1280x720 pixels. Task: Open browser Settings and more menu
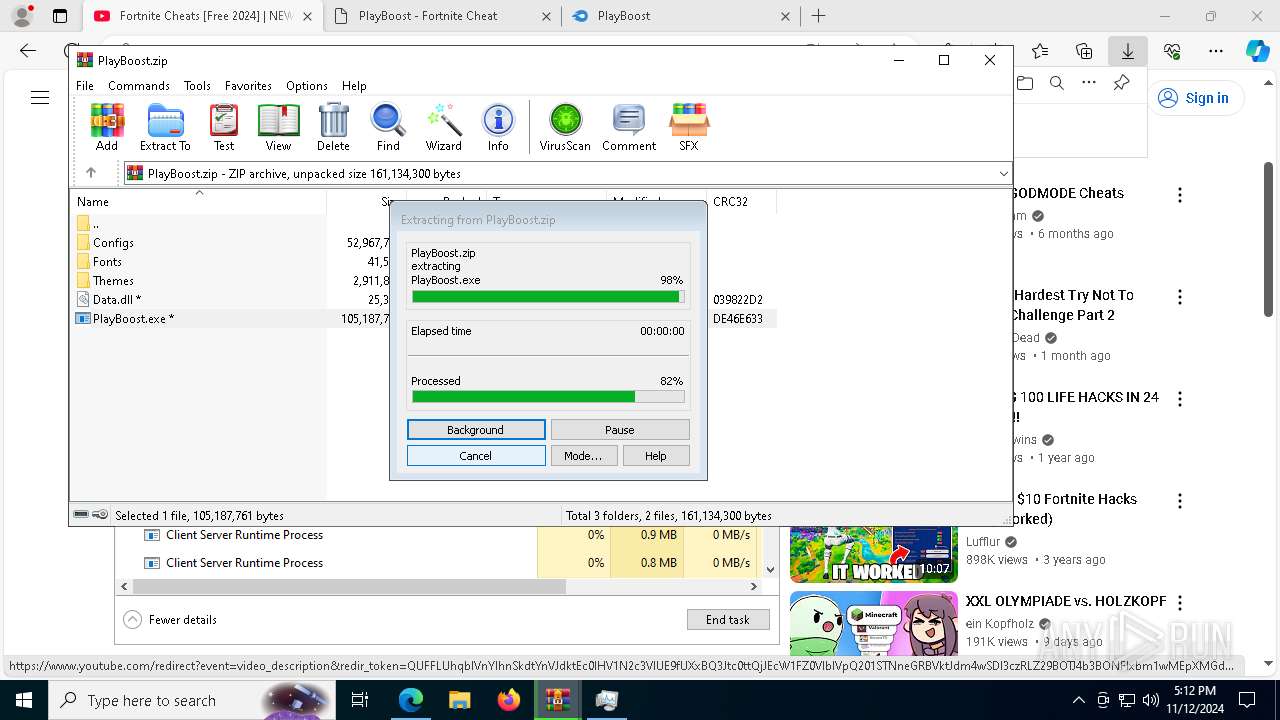tap(1216, 51)
